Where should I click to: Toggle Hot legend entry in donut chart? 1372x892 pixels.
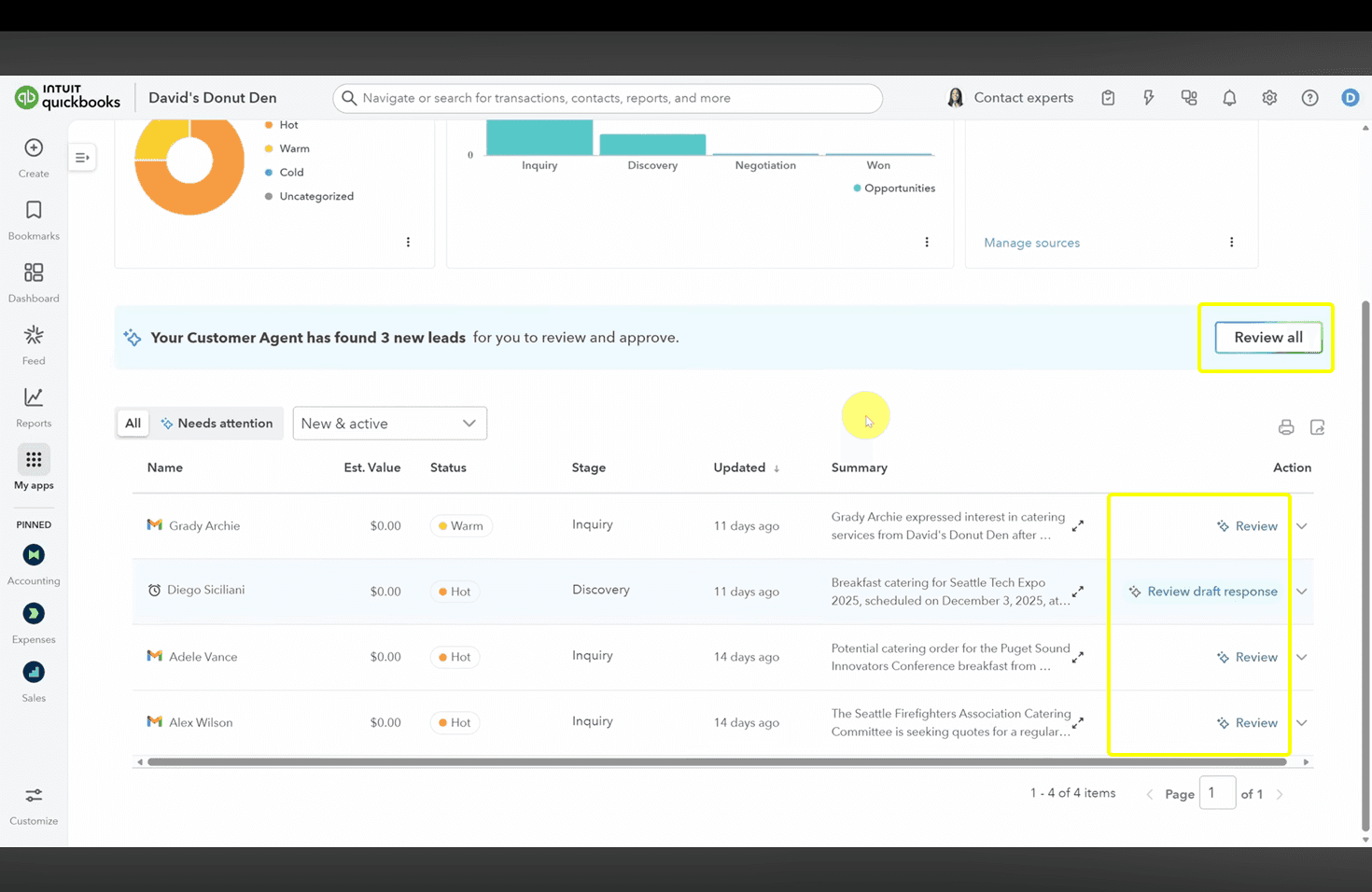pos(282,125)
